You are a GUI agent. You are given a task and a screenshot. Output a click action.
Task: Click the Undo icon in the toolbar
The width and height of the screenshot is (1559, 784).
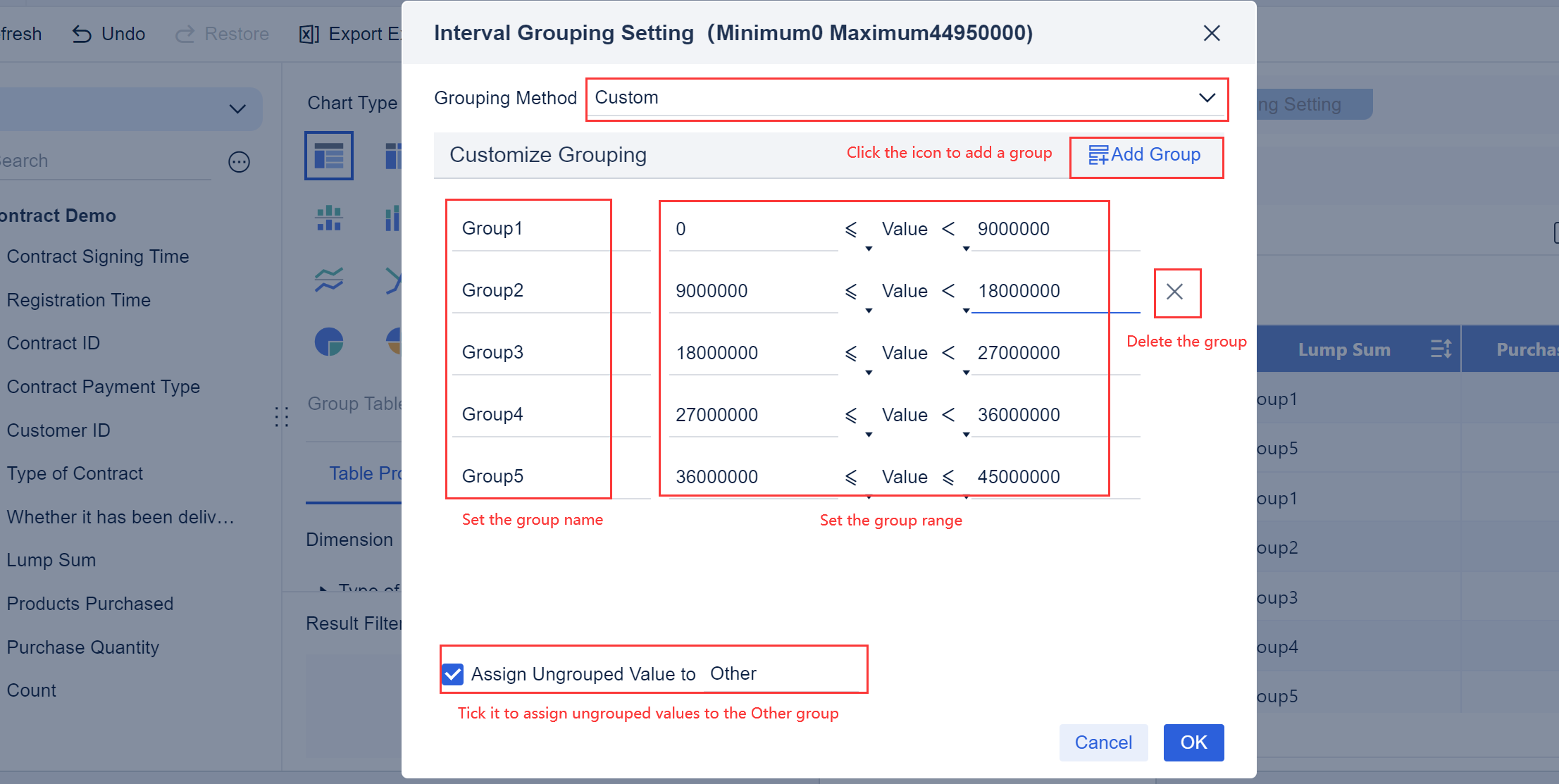[83, 34]
